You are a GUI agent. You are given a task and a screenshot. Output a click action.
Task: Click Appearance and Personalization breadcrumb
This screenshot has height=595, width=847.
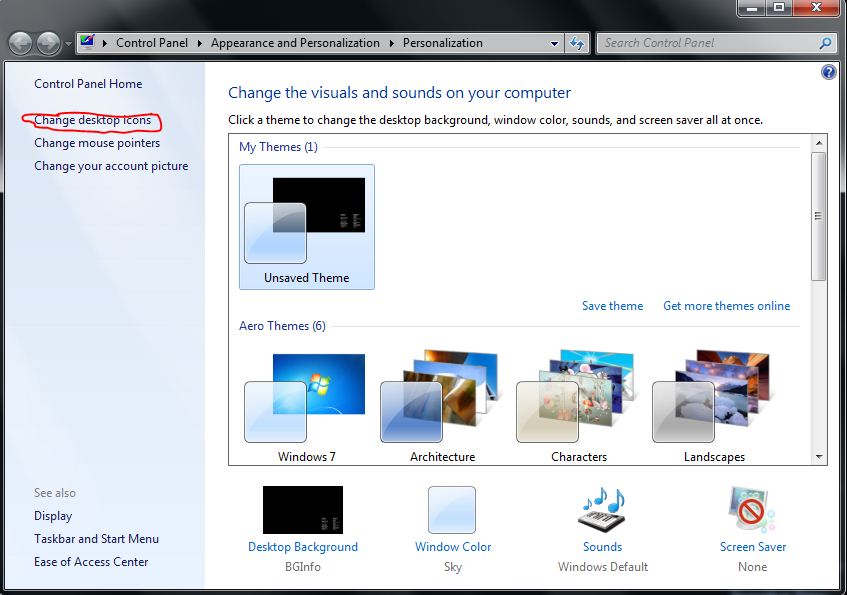coord(295,43)
